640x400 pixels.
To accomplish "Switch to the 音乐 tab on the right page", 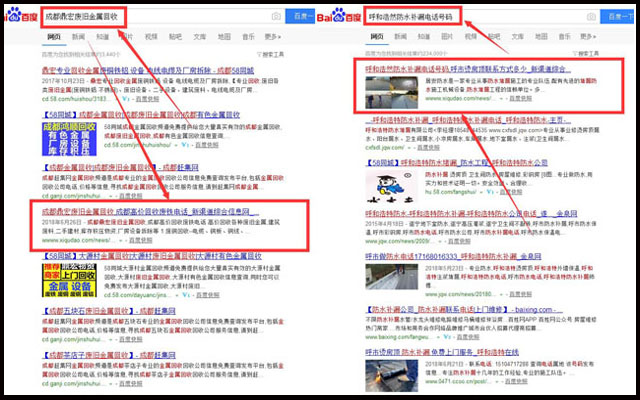I will click(564, 36).
